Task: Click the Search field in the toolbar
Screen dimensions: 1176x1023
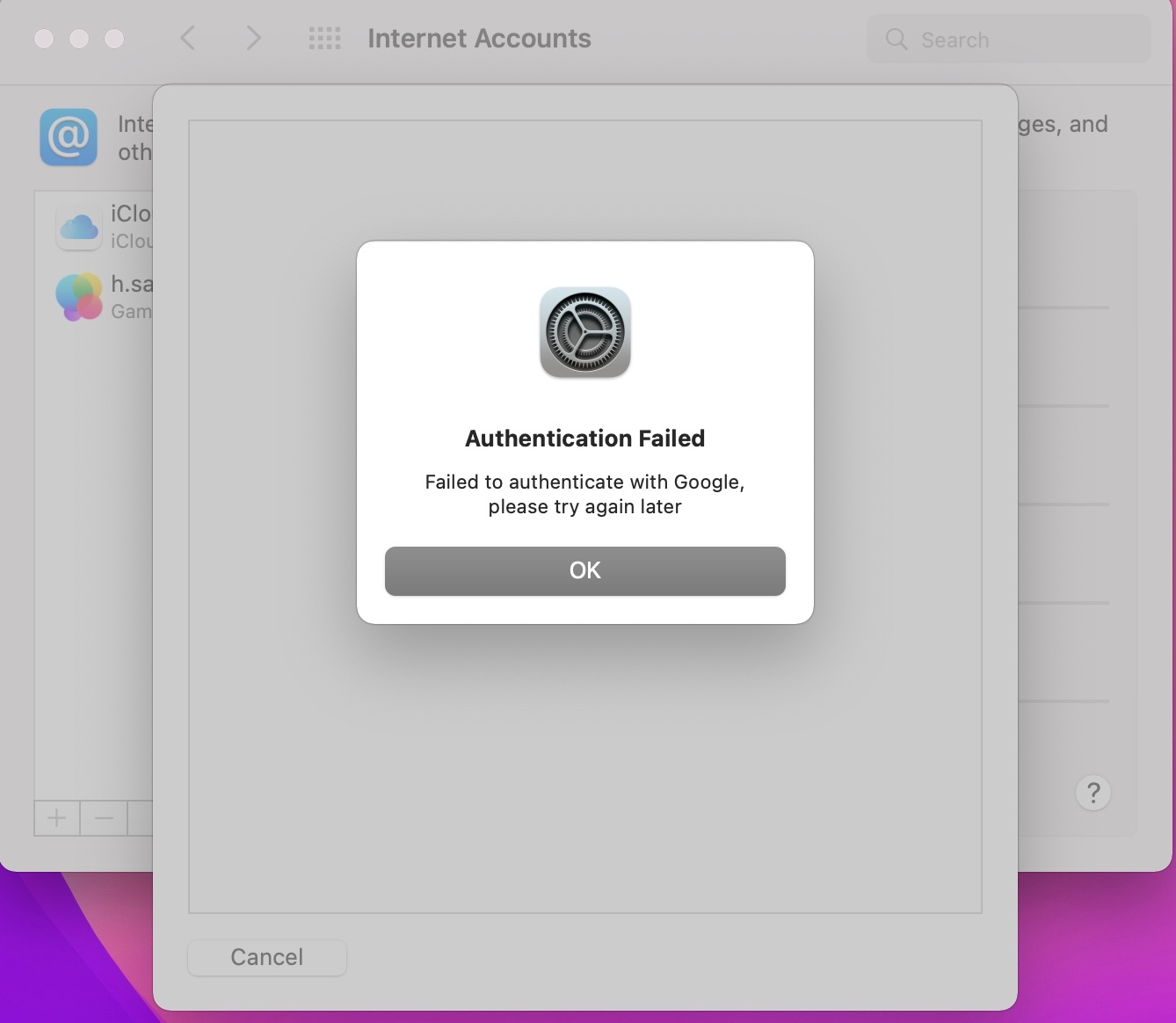Action: click(1009, 40)
